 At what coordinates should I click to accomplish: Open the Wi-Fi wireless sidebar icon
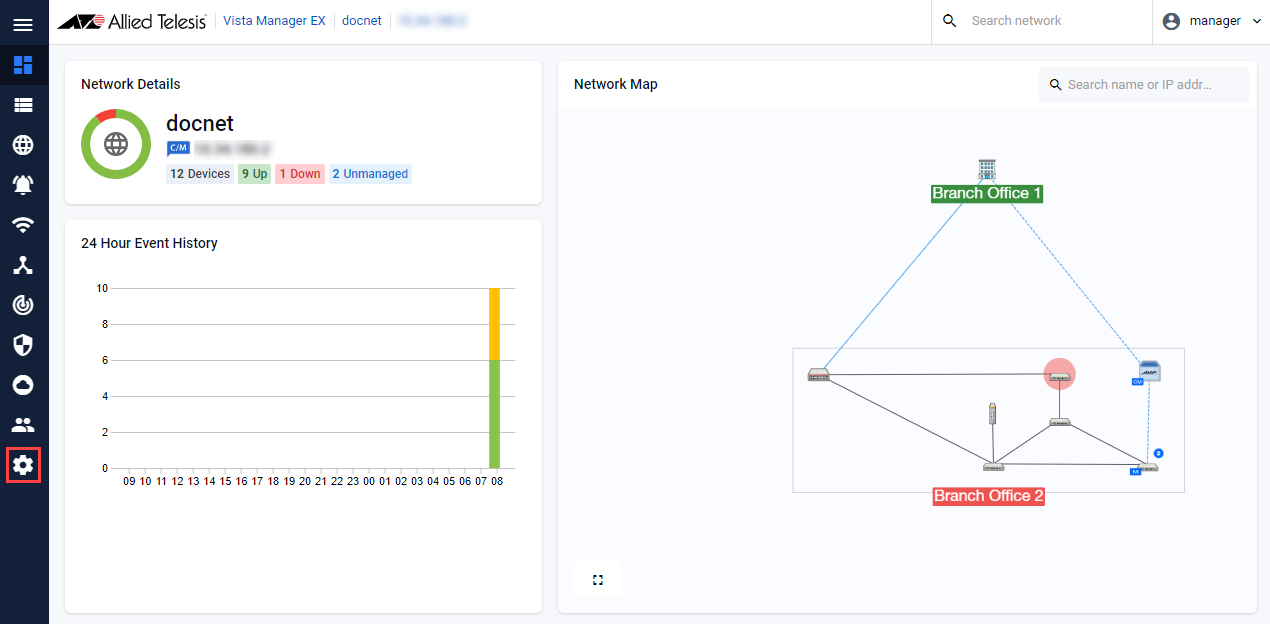[x=23, y=225]
